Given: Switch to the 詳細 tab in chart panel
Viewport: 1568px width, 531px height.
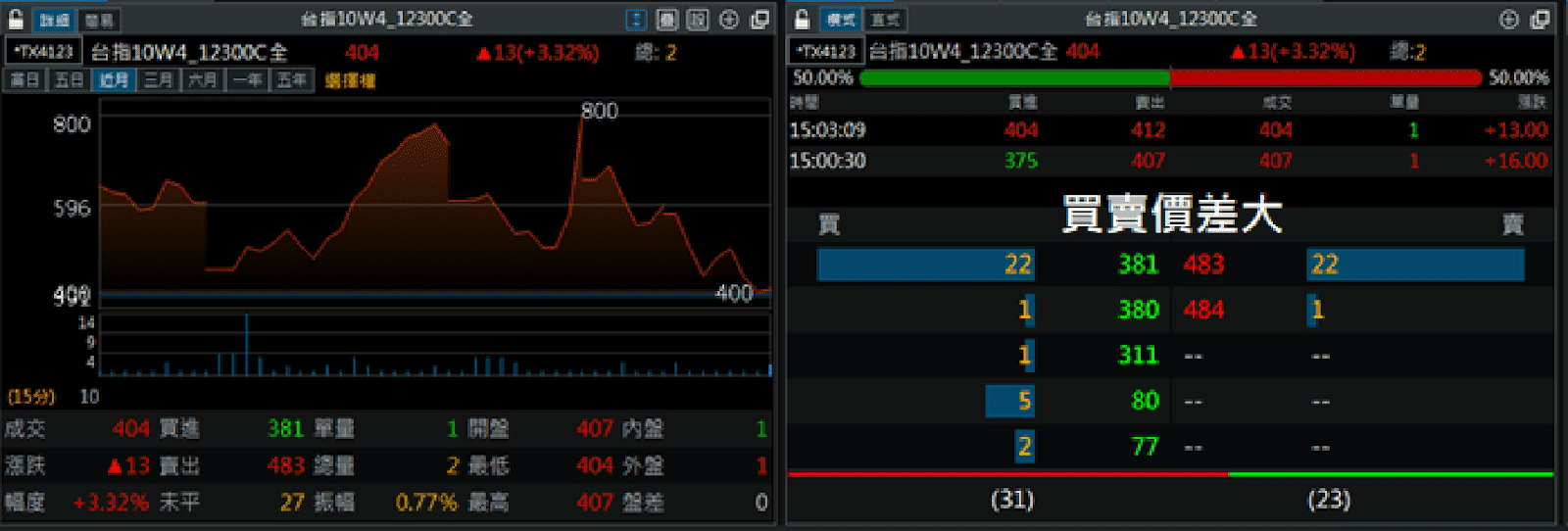Looking at the screenshot, I should [55, 20].
